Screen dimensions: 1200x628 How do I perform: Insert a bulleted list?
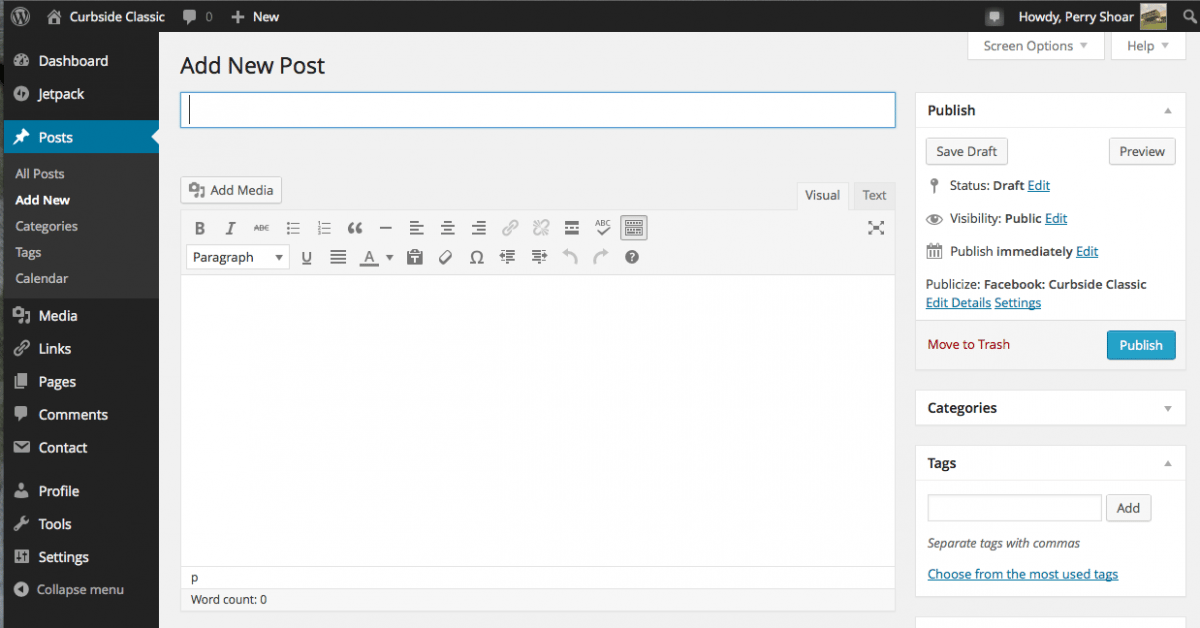292,228
